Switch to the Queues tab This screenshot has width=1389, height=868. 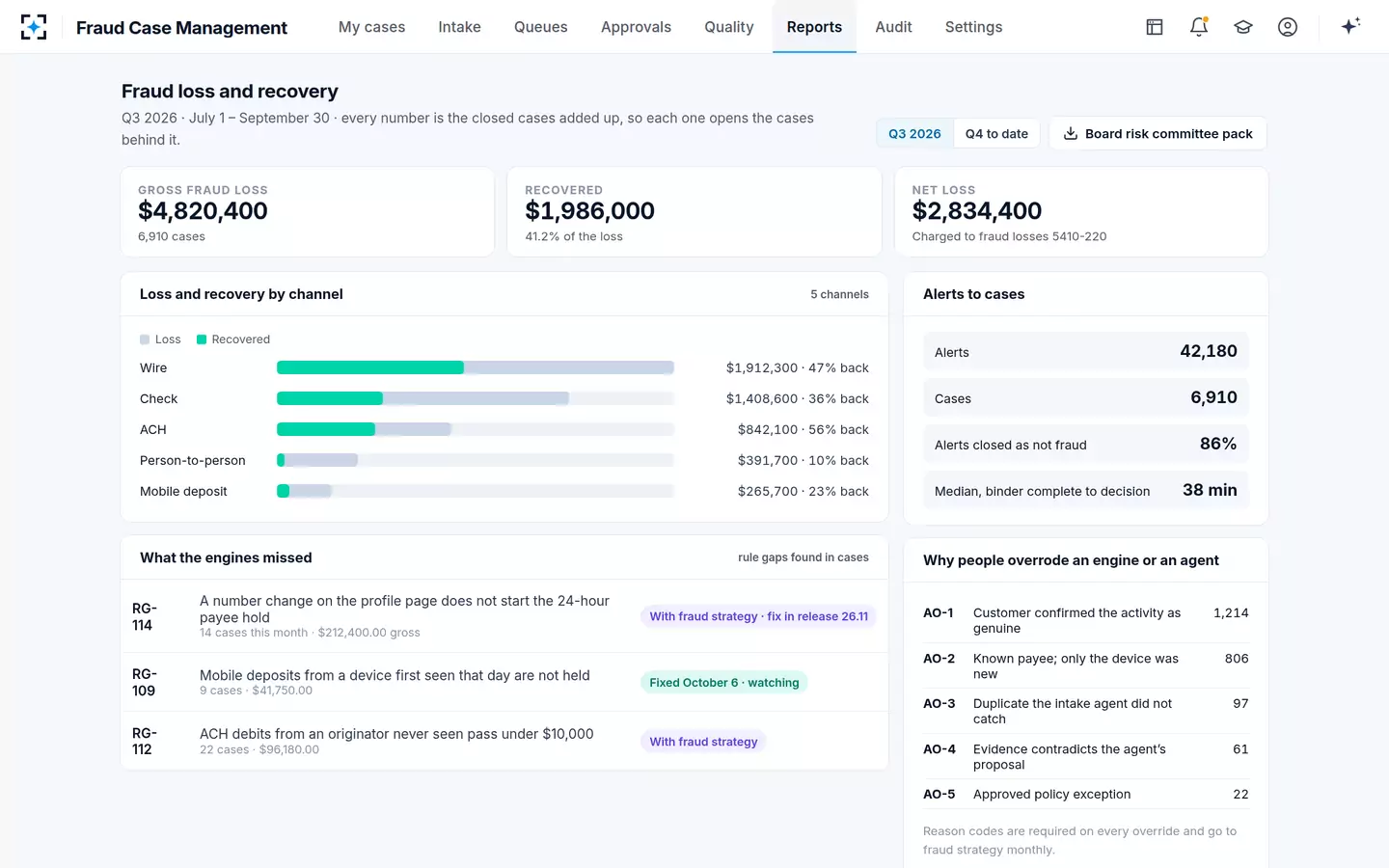(540, 27)
